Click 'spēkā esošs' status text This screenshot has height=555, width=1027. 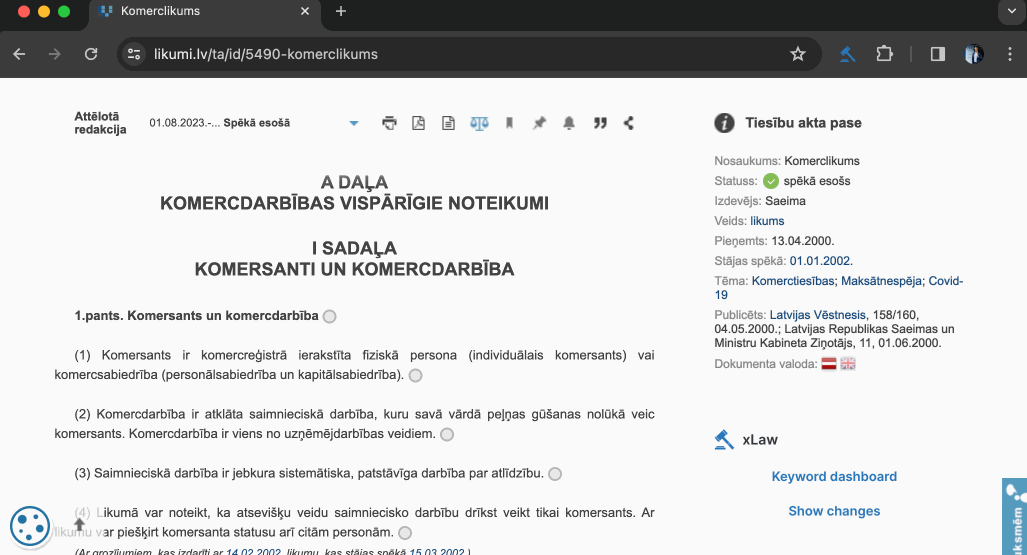click(x=817, y=181)
